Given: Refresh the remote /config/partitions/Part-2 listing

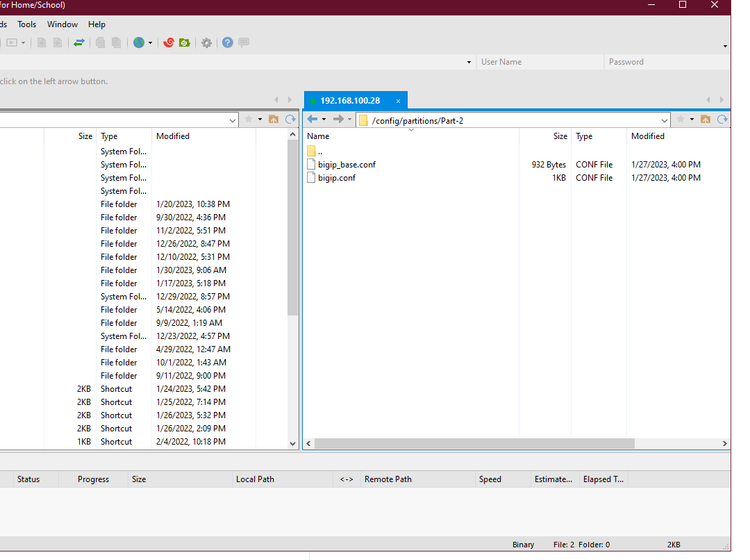Looking at the screenshot, I should 722,119.
